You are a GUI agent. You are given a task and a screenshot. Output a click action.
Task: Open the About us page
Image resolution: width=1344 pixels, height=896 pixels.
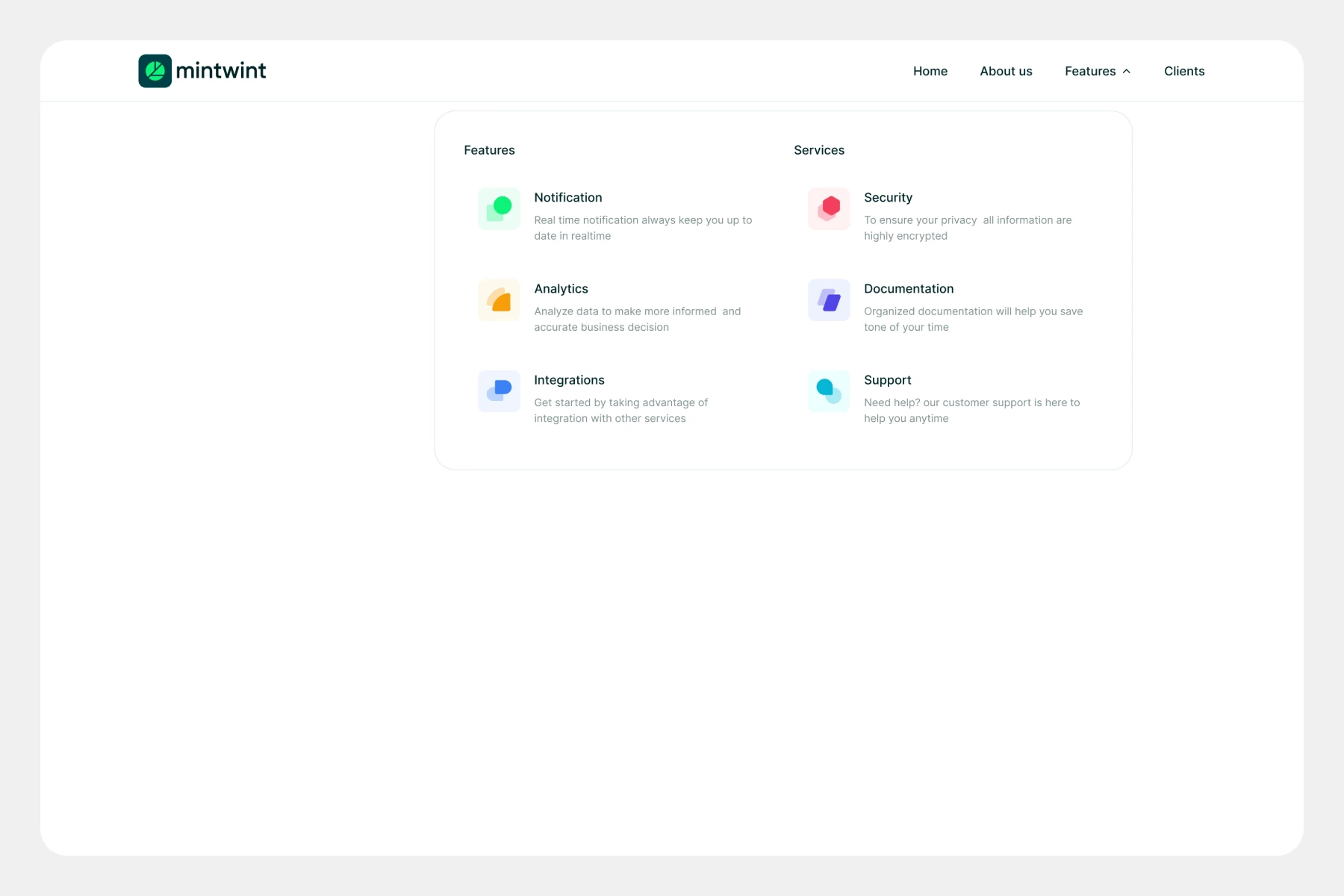pos(1006,71)
